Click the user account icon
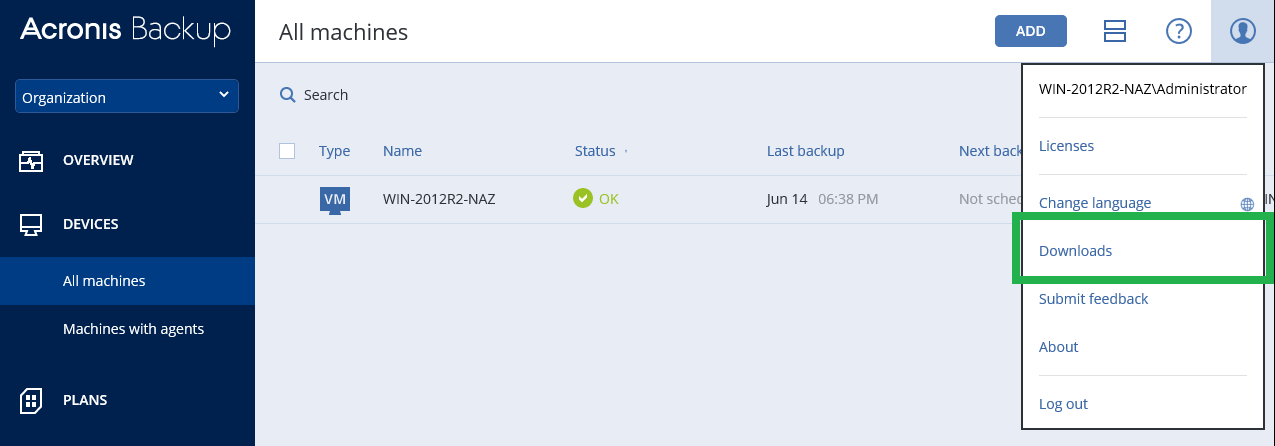 pos(1243,31)
